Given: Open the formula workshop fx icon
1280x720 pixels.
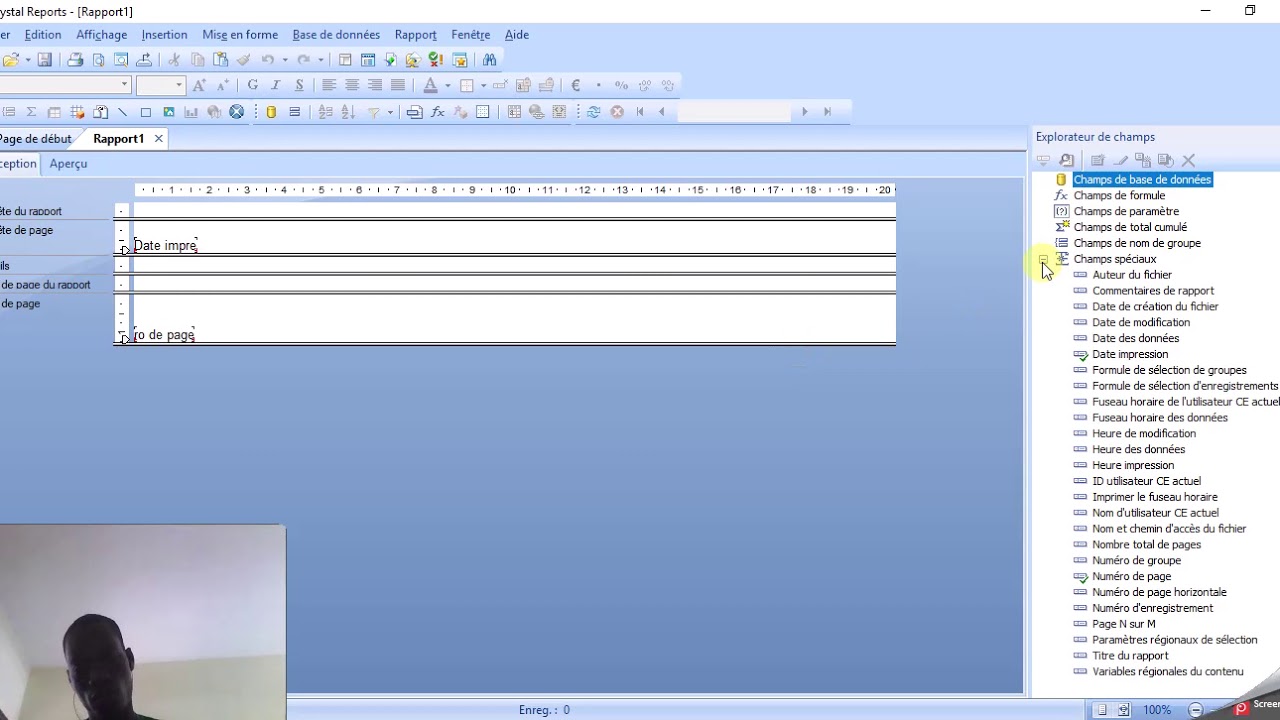Looking at the screenshot, I should 437,112.
